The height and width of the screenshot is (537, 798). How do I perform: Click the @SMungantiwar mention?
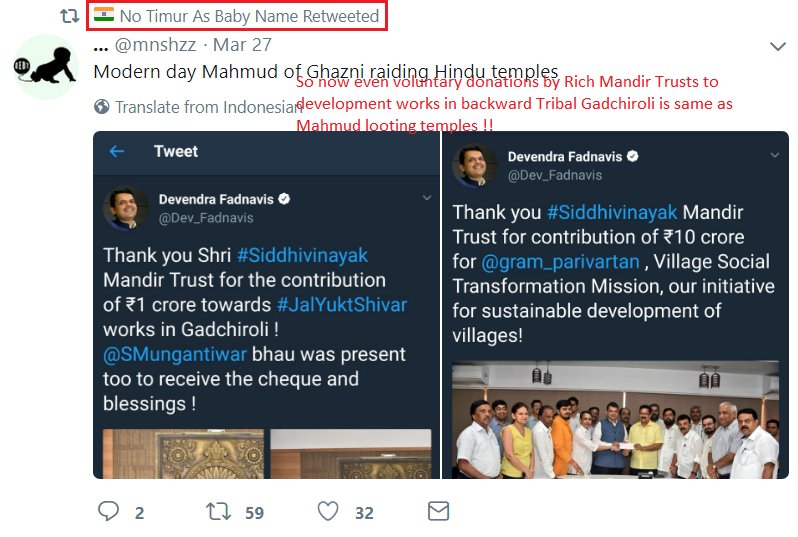click(175, 354)
